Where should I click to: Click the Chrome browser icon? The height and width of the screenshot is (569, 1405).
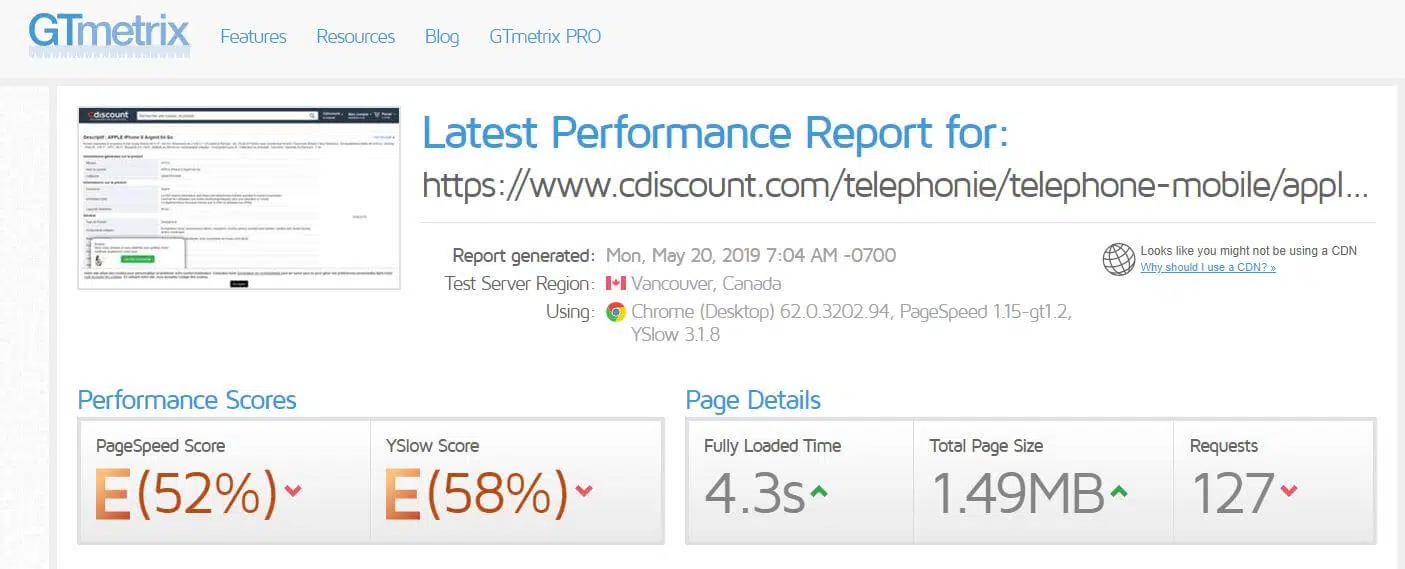[x=616, y=312]
